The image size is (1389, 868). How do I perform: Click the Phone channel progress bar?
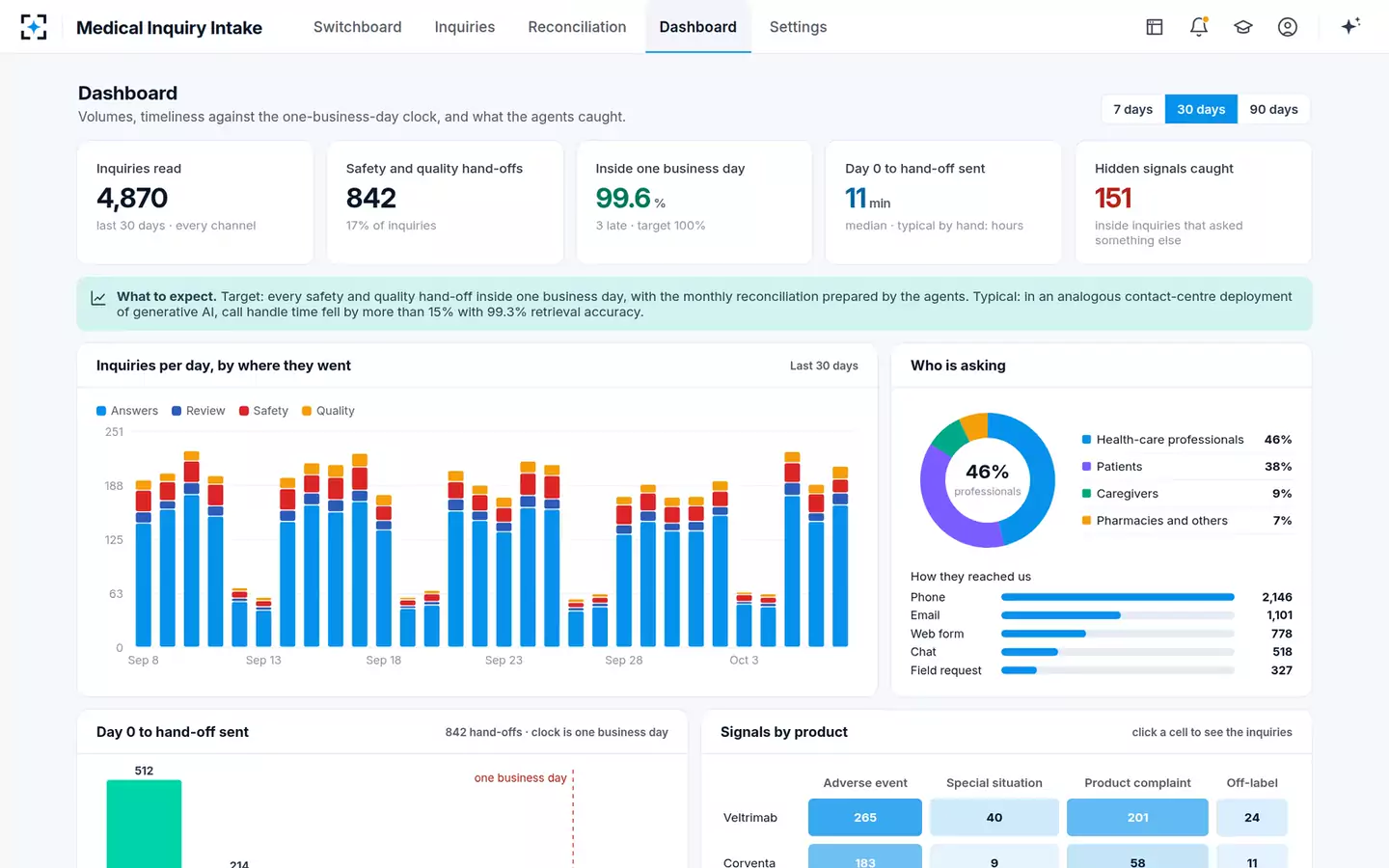click(1118, 597)
